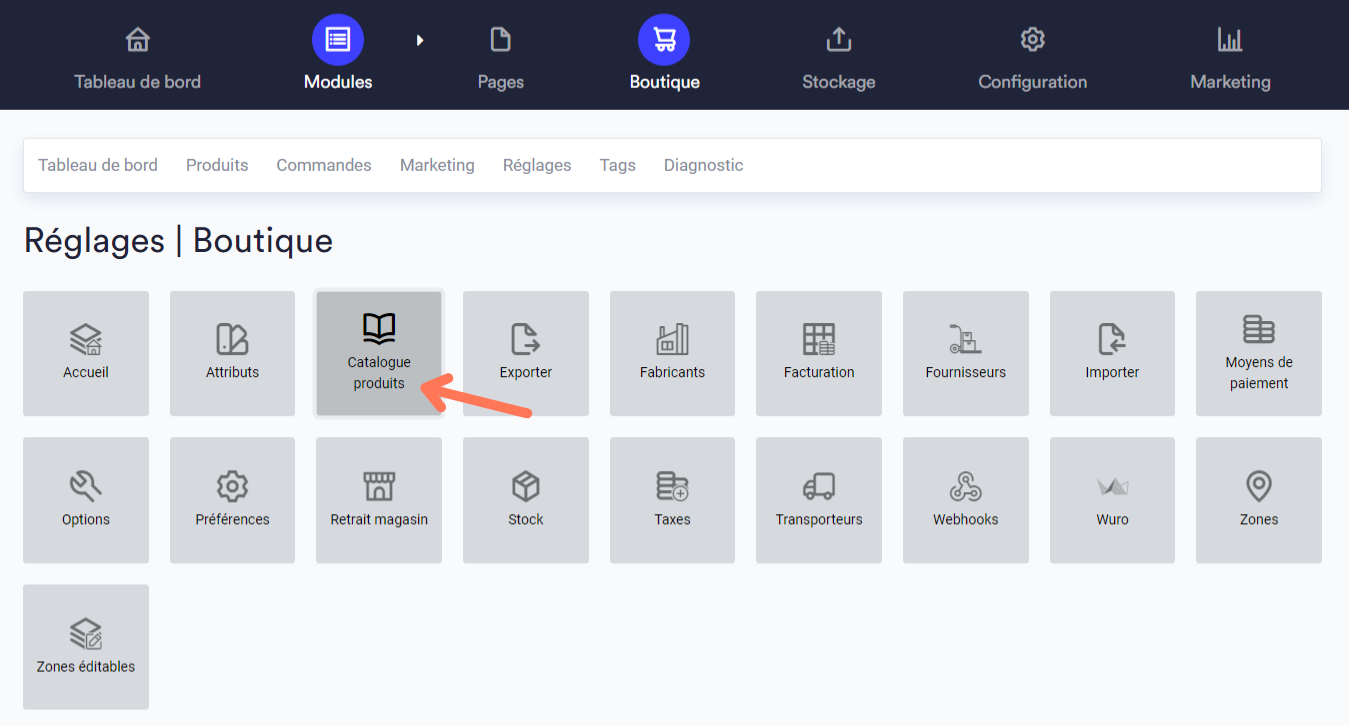Switch to the Tags tab
The image size is (1349, 726).
click(x=618, y=165)
